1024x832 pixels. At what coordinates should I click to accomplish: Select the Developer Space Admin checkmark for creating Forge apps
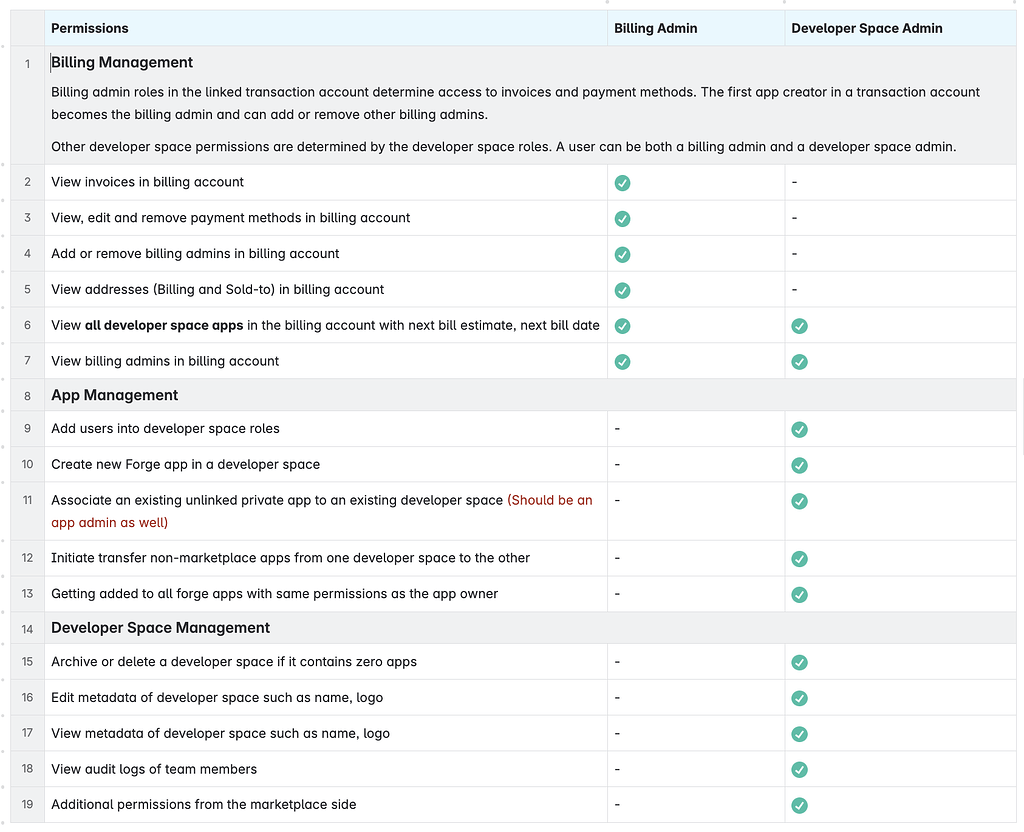pos(799,465)
